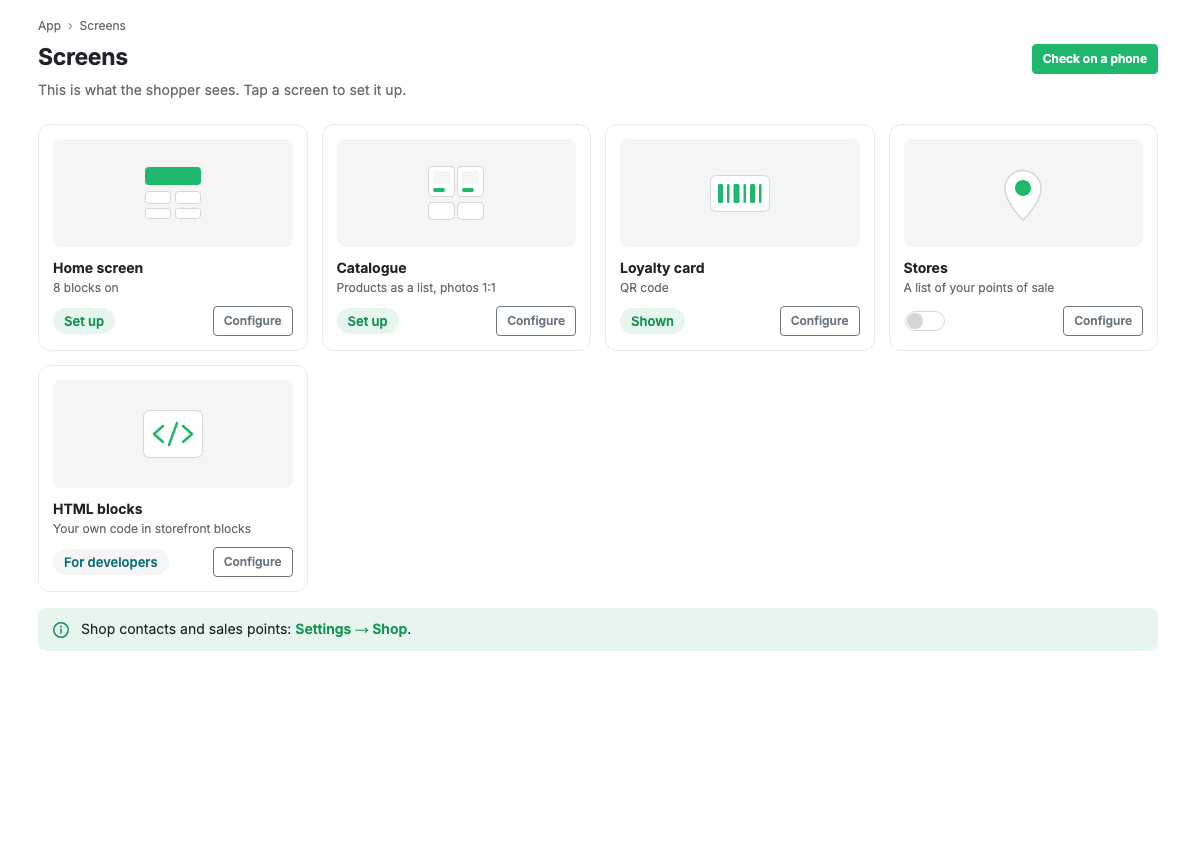Click the For developers badge
The width and height of the screenshot is (1196, 848).
(111, 562)
